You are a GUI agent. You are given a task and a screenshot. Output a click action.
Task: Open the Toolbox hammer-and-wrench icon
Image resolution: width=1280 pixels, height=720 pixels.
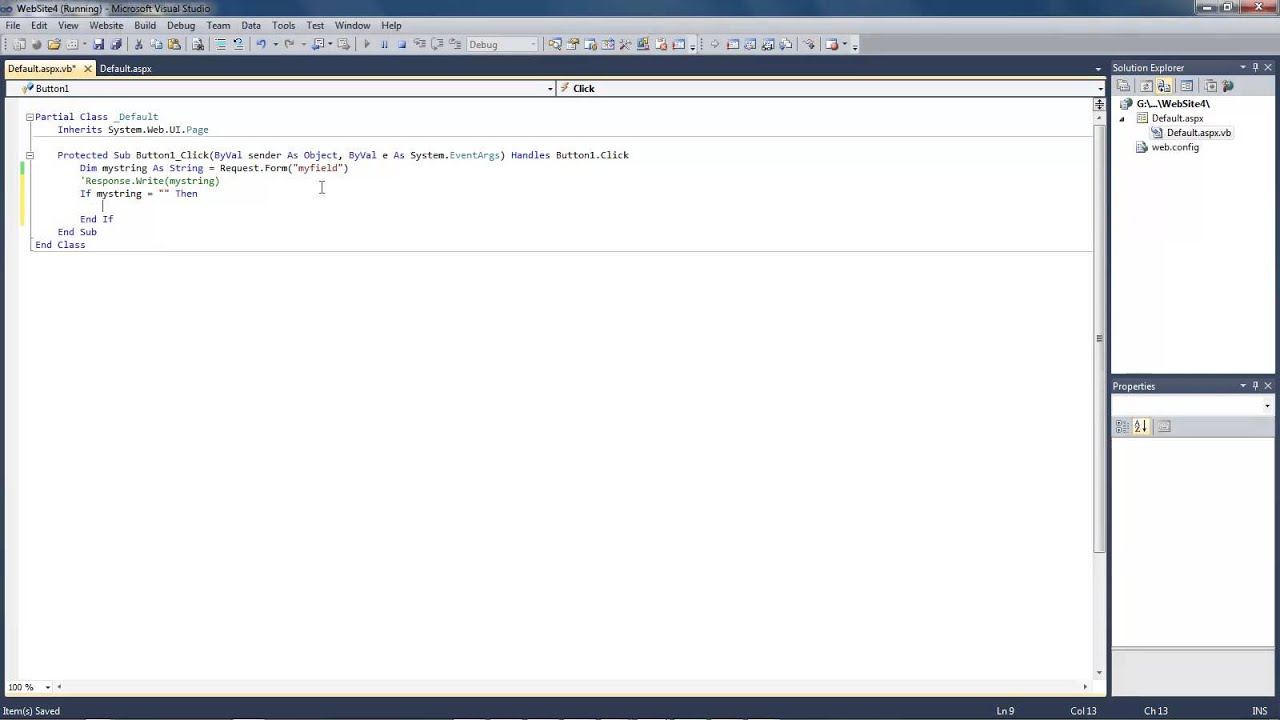click(625, 44)
